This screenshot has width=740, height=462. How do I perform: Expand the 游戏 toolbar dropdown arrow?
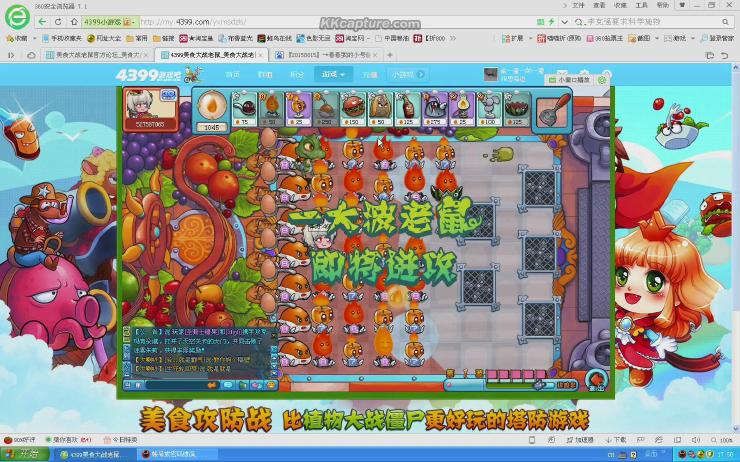click(692, 38)
